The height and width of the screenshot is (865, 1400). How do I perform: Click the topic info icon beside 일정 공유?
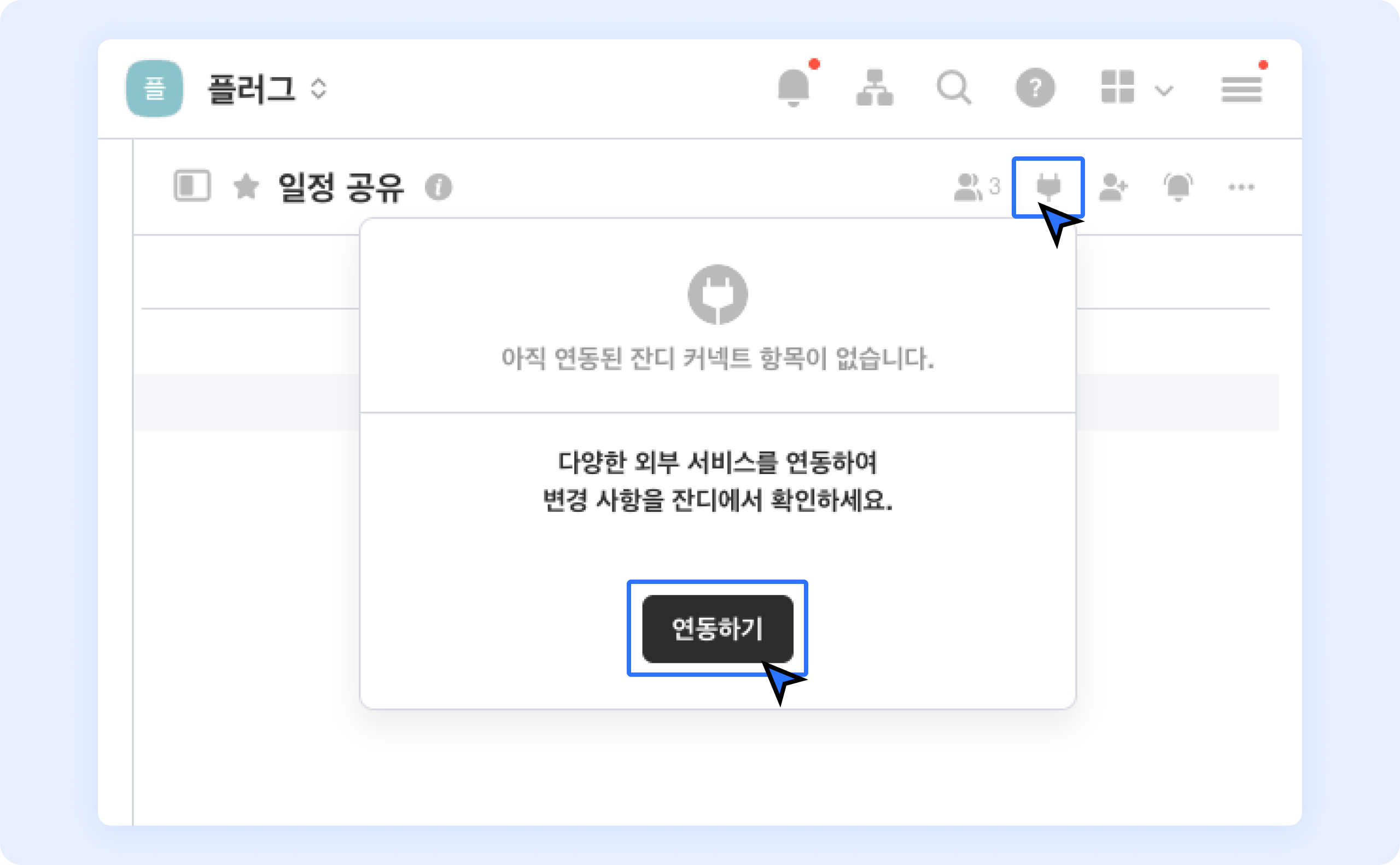[438, 187]
